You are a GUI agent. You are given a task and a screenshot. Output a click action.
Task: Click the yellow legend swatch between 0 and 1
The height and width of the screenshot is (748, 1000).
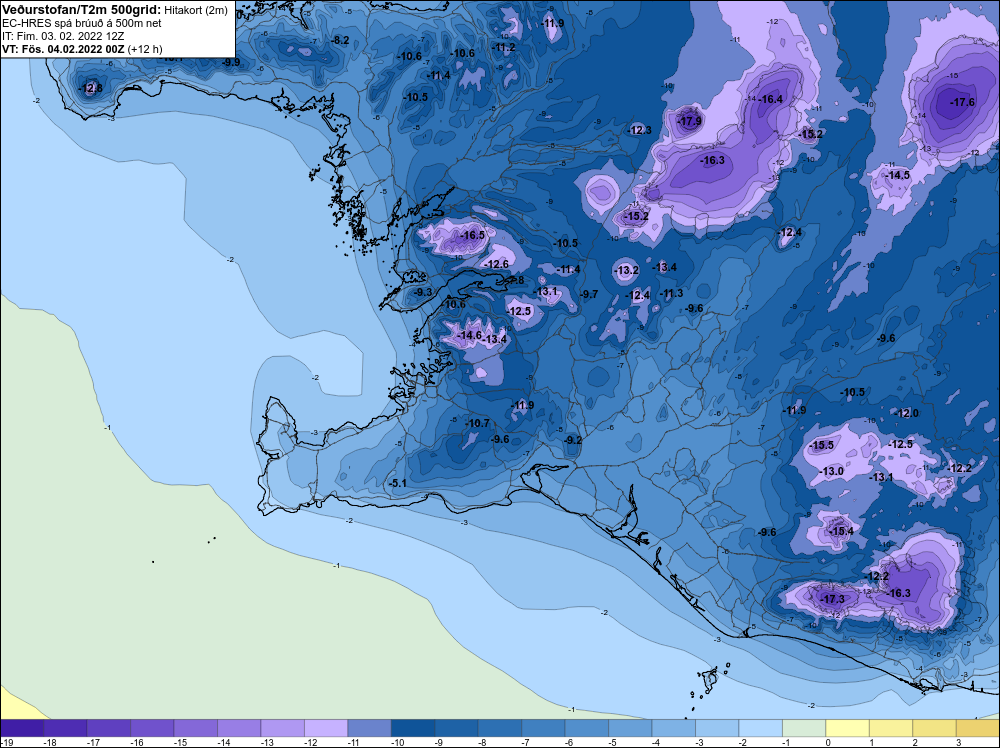847,728
